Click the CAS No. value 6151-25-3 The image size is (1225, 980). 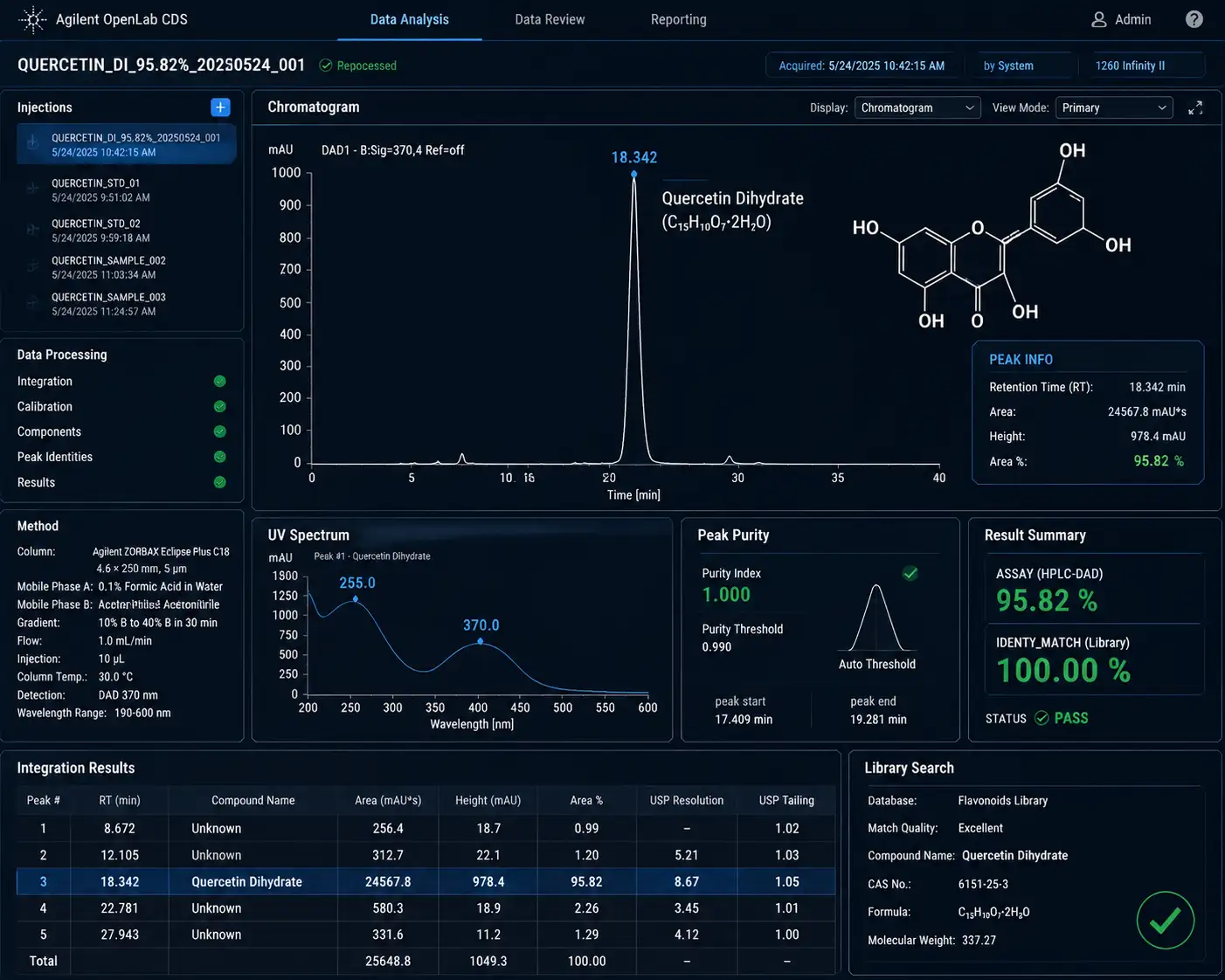tap(983, 884)
